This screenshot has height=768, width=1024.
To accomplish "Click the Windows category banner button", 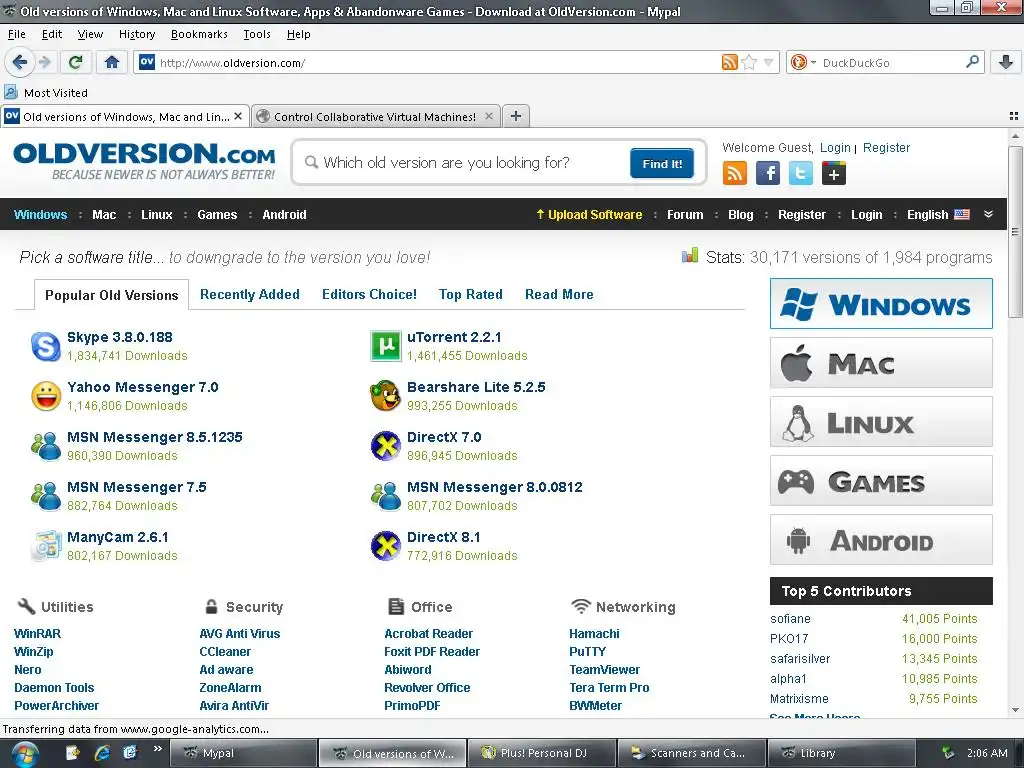I will [x=881, y=304].
